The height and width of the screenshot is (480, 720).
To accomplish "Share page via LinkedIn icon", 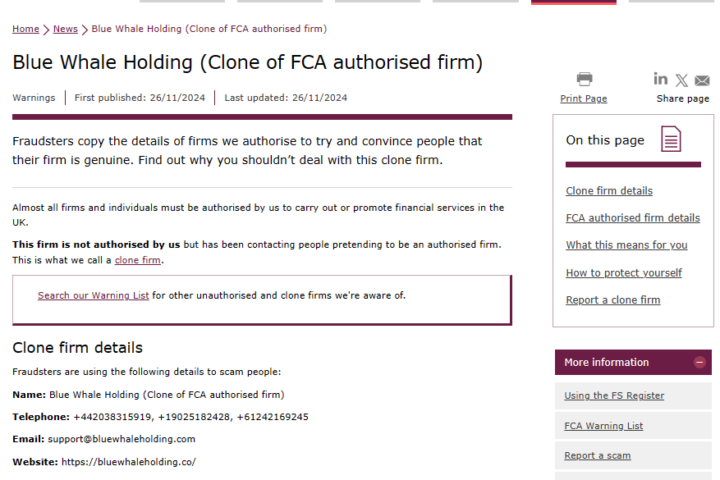I will [x=661, y=79].
